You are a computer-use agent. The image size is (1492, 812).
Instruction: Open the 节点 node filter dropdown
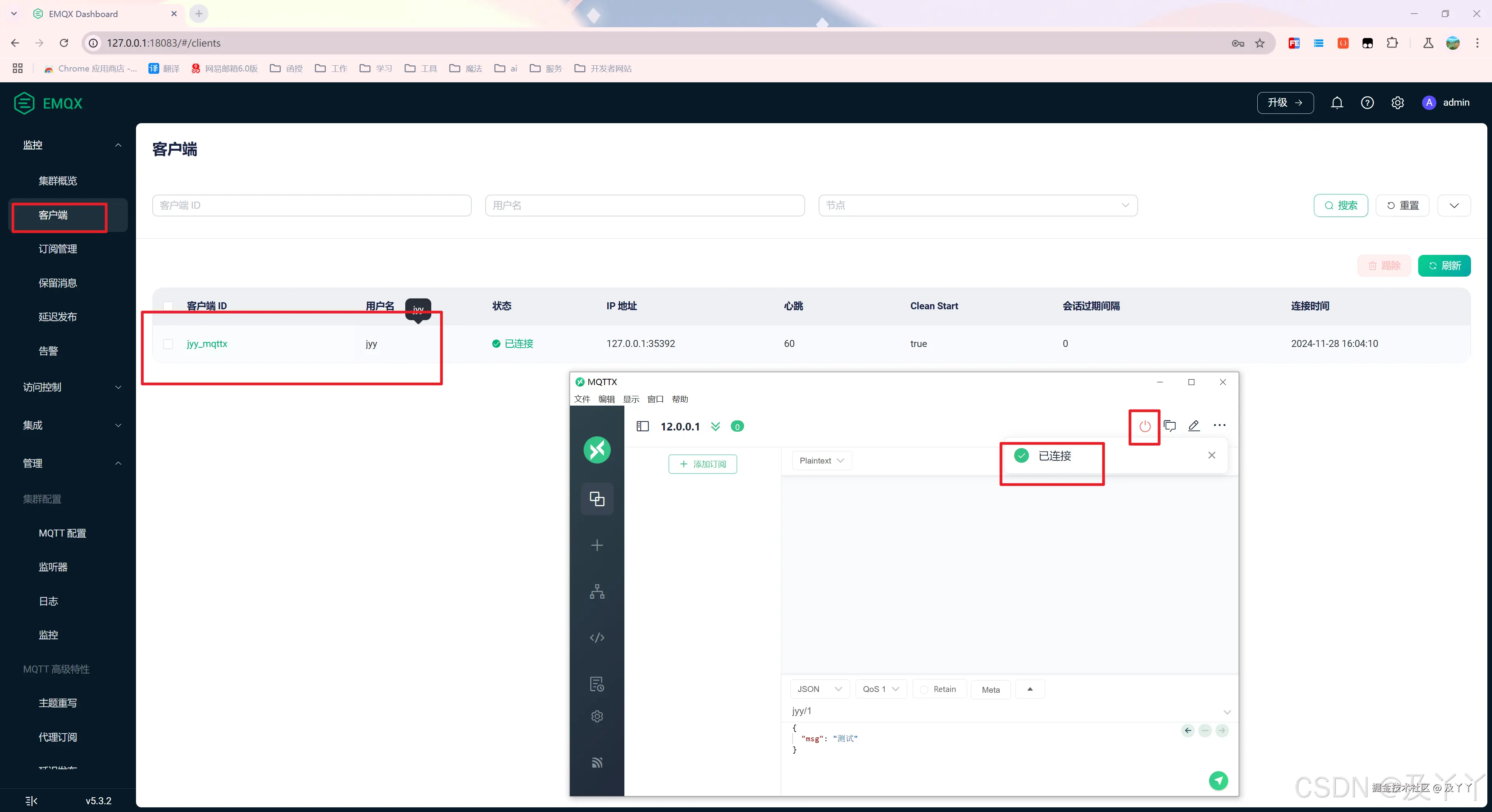tap(977, 206)
